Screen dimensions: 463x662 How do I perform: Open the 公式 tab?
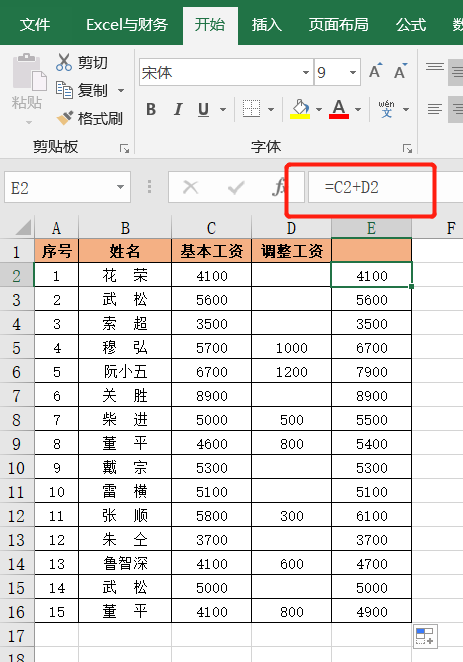pos(411,24)
